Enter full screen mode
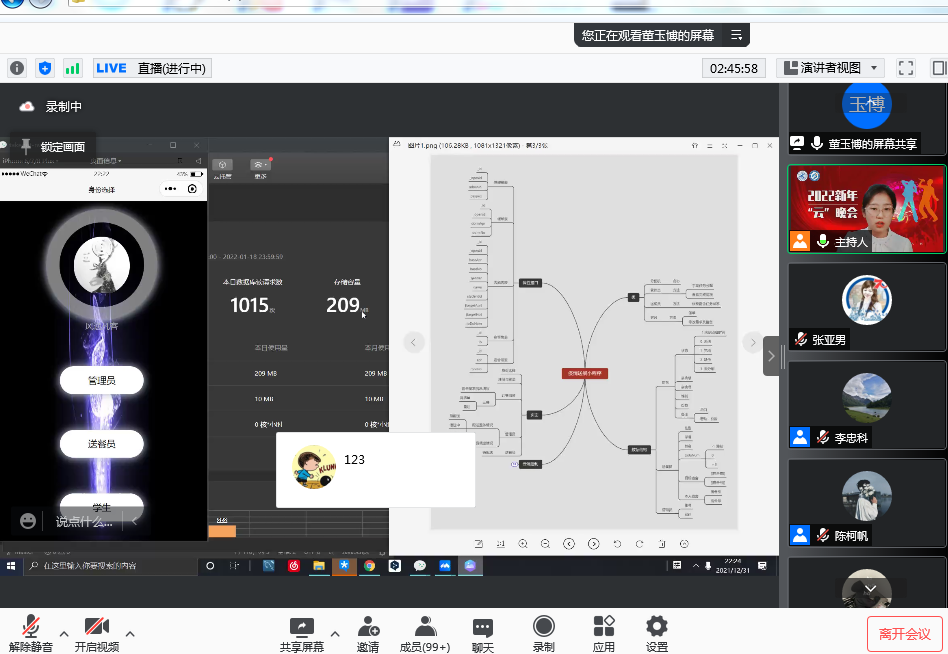Screen dimensions: 948x654 906,68
